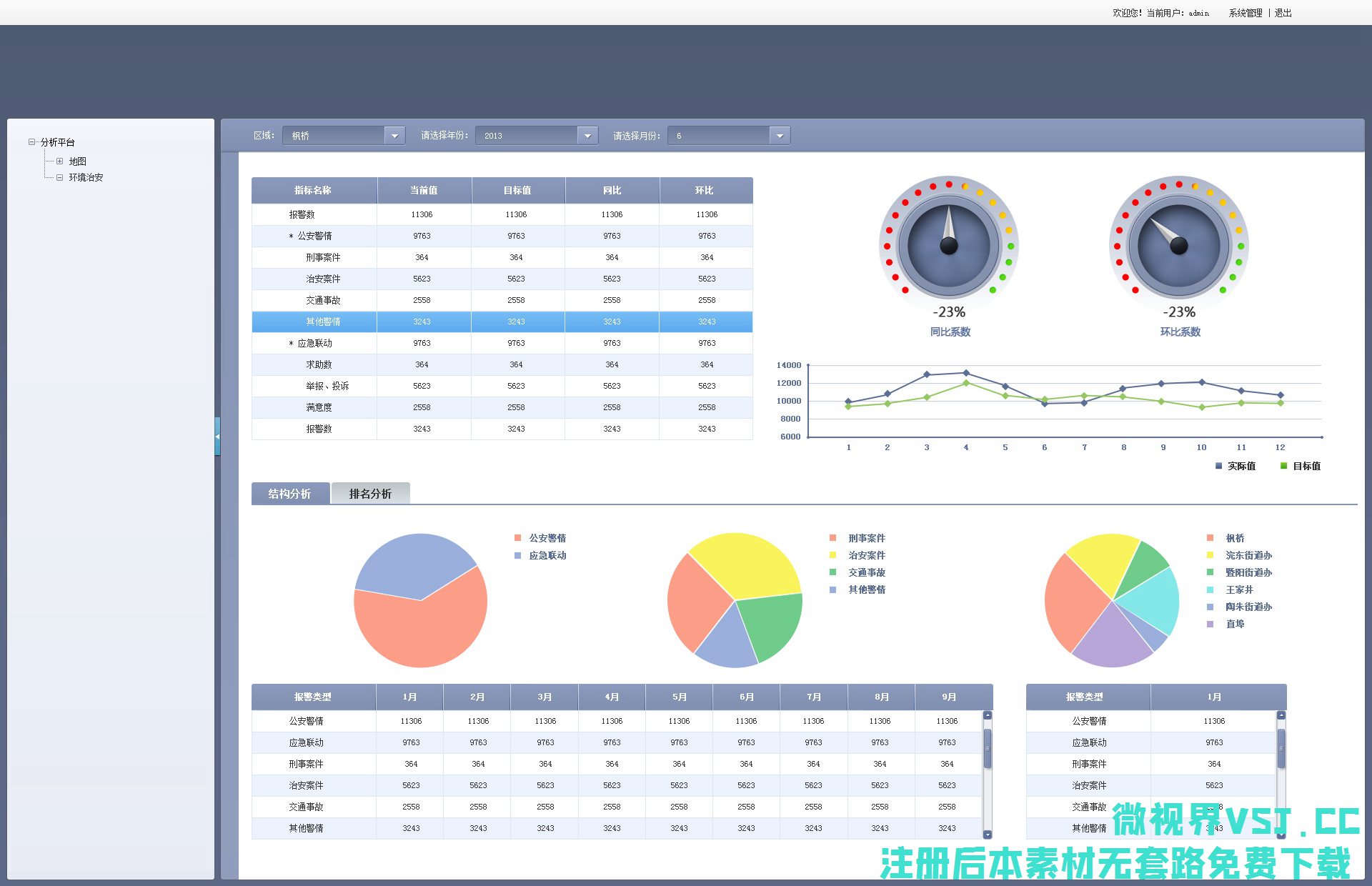Click the 系统管理 link
Screen dimensions: 1372x886
click(1245, 13)
